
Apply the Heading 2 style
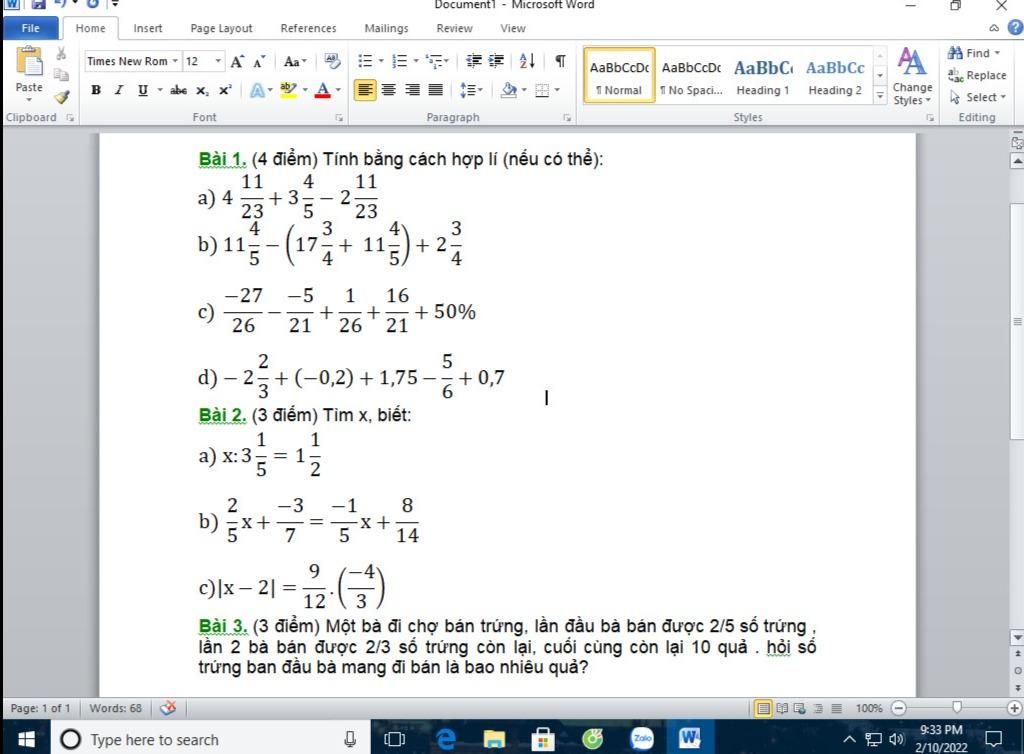click(835, 75)
